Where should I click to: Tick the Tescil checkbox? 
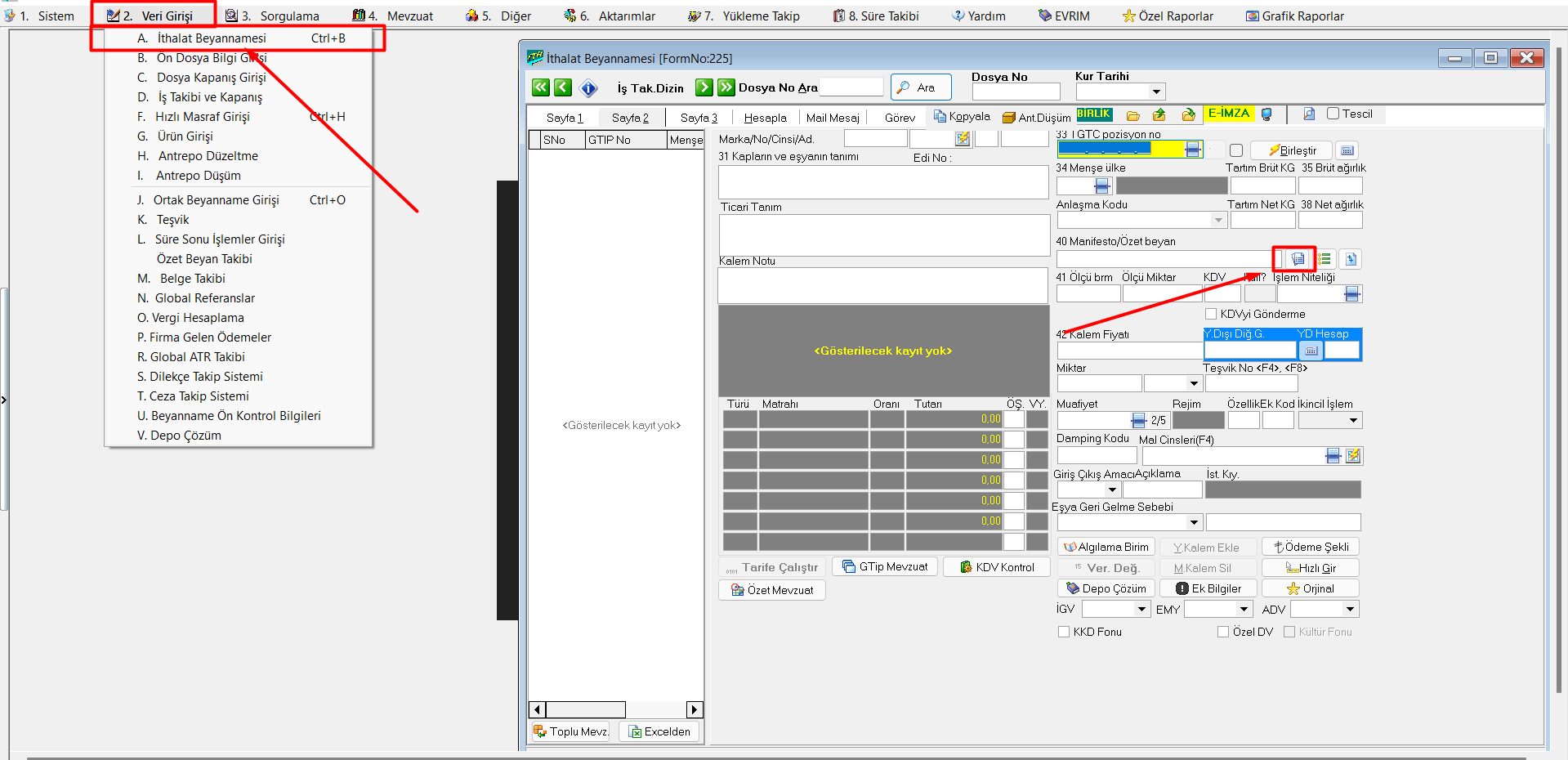click(1333, 114)
